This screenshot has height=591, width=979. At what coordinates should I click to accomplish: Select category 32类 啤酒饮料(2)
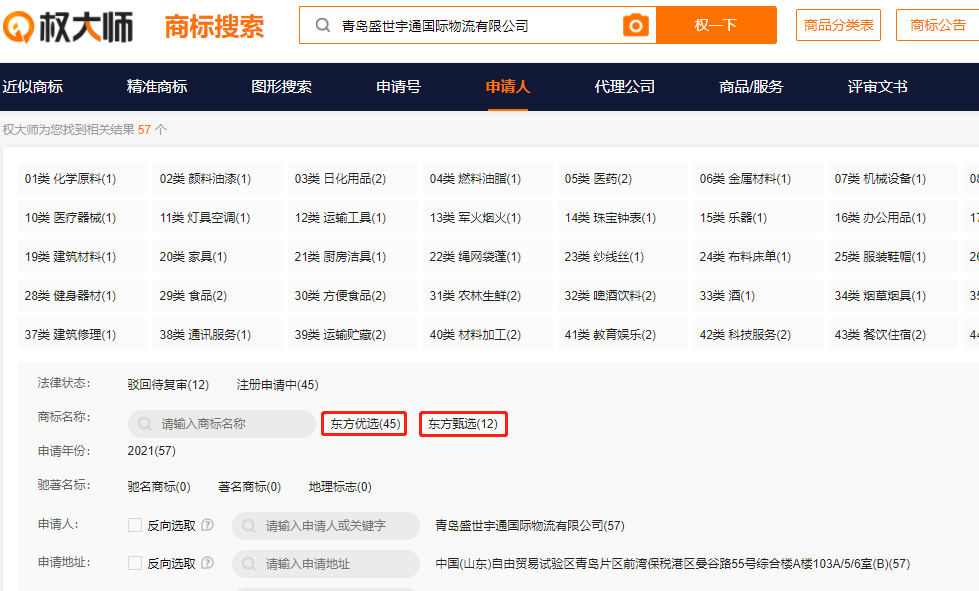point(622,295)
